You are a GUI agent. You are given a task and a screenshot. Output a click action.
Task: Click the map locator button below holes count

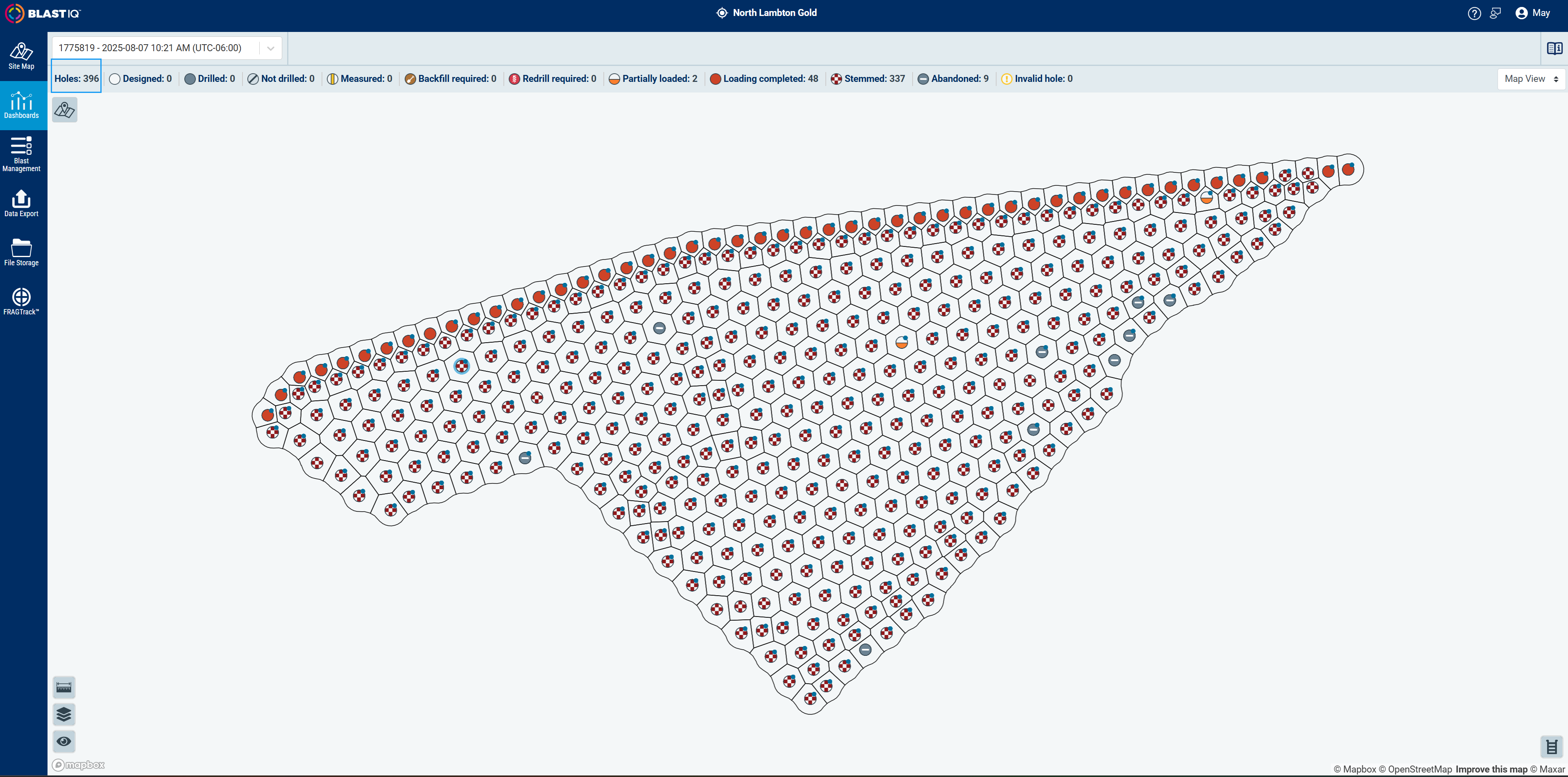point(65,110)
